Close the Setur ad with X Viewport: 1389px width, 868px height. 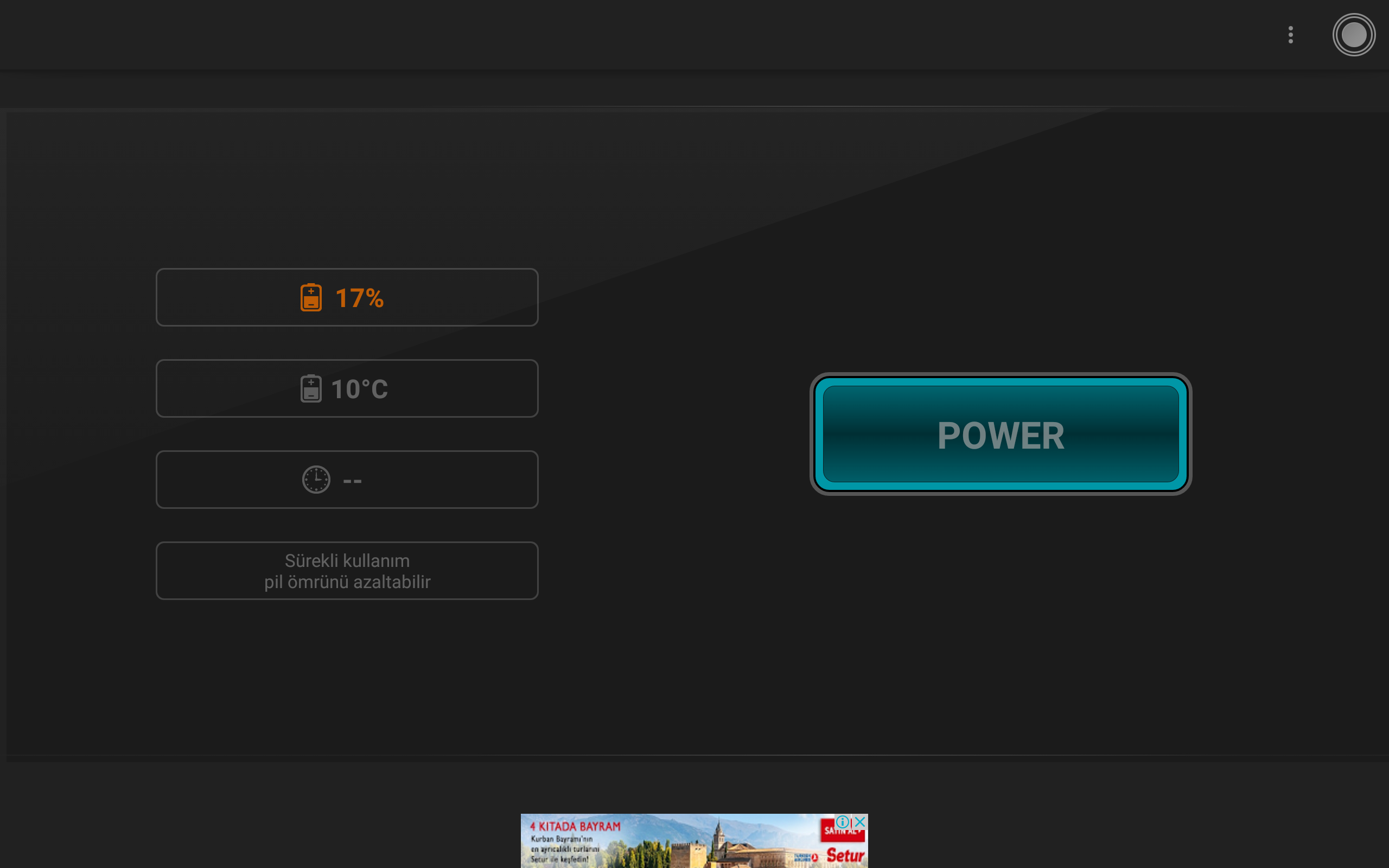click(860, 821)
